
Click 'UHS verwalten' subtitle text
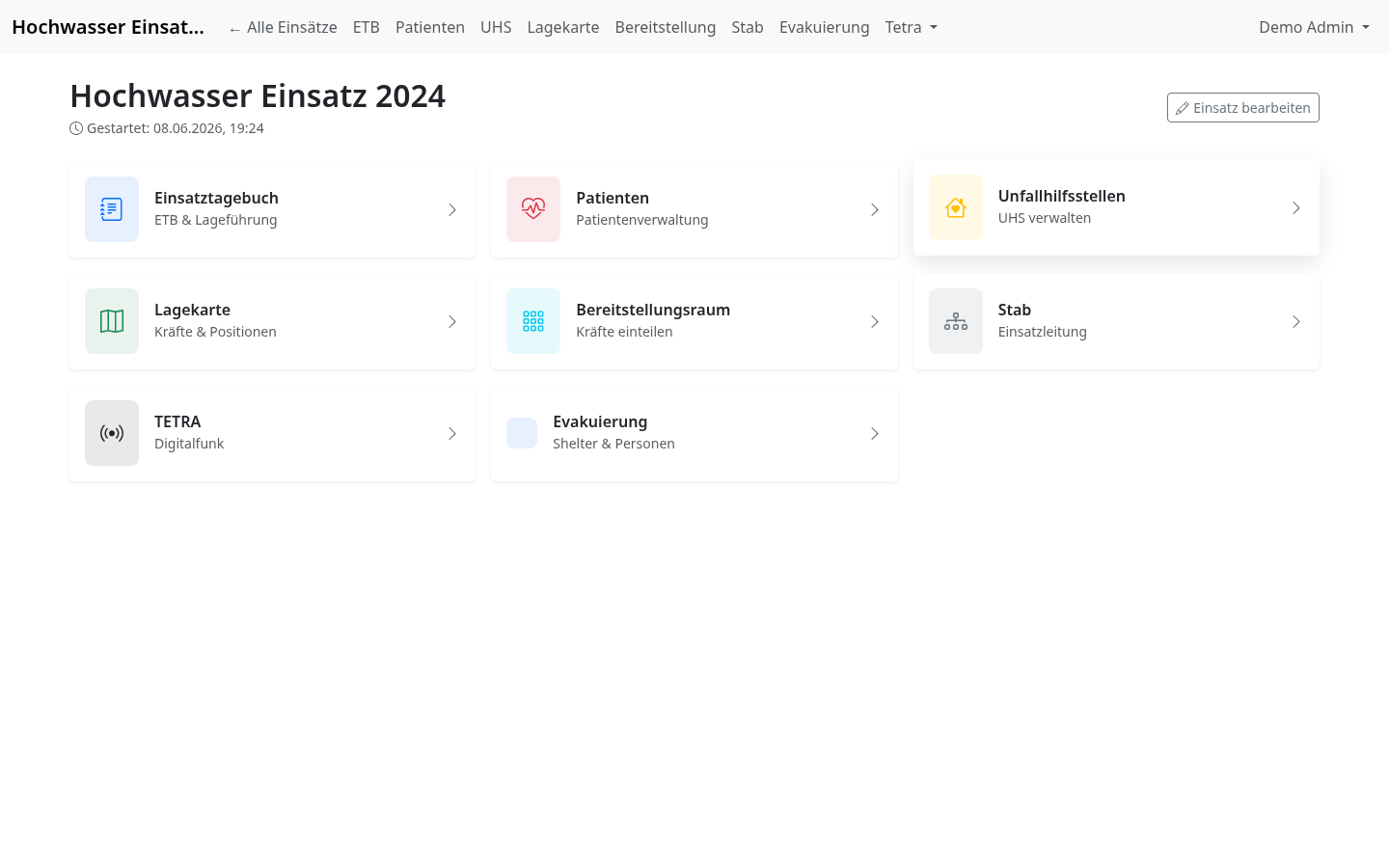coord(1045,218)
